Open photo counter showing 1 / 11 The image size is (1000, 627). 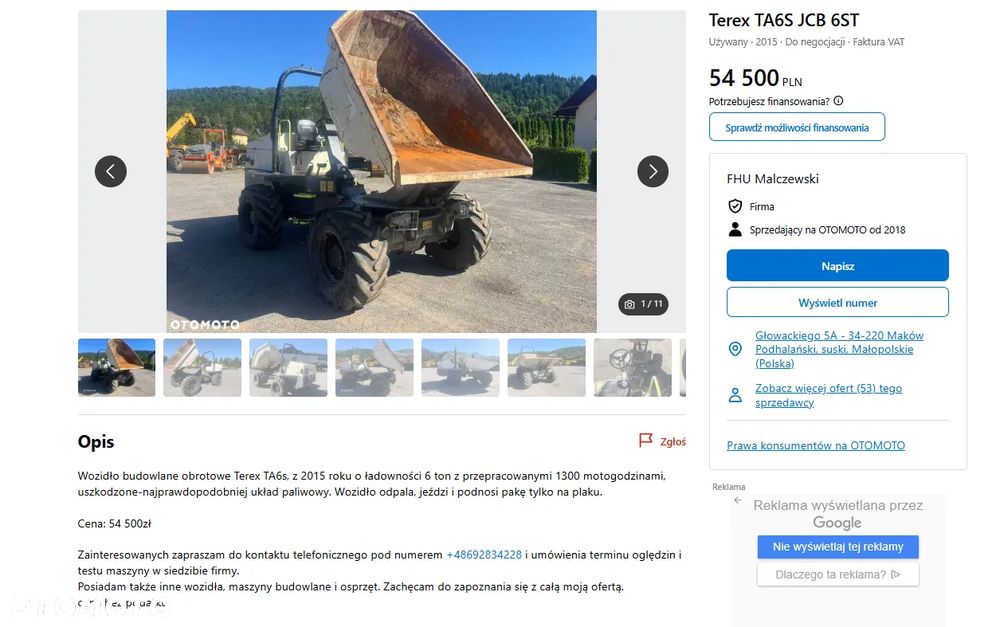643,304
